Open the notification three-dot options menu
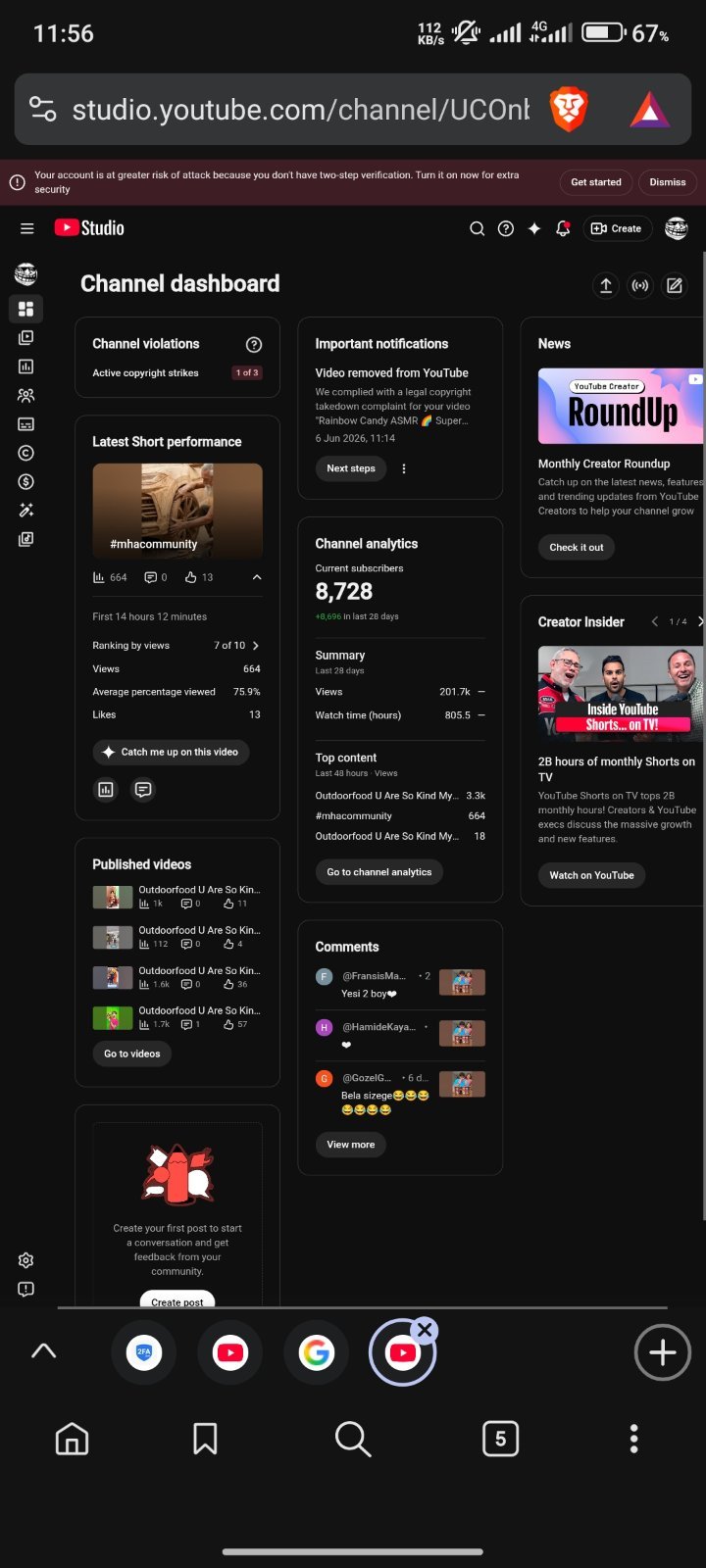 pyautogui.click(x=404, y=468)
